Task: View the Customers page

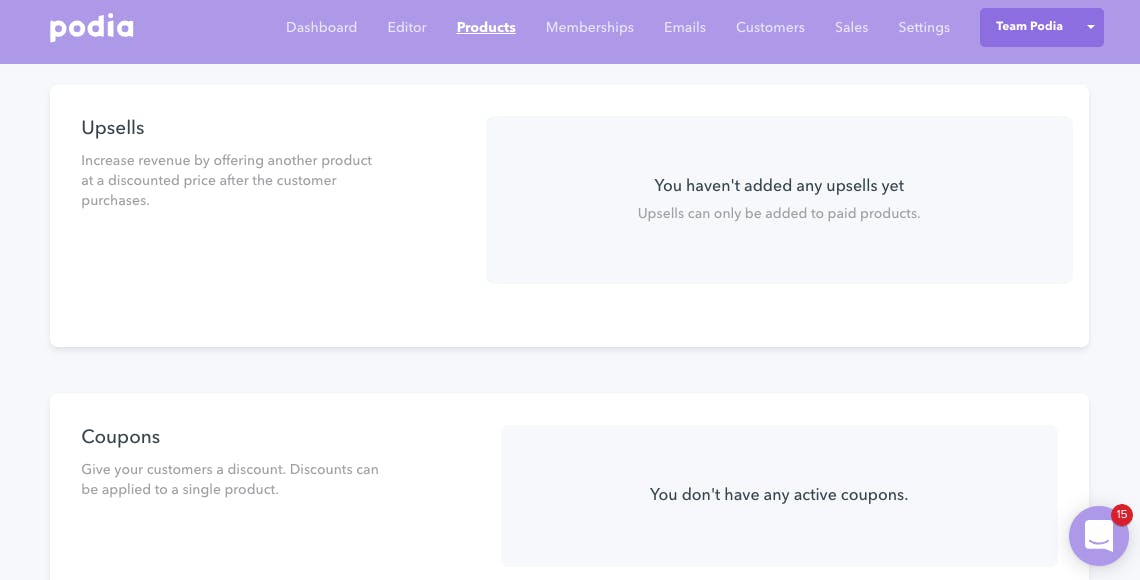Action: [770, 28]
